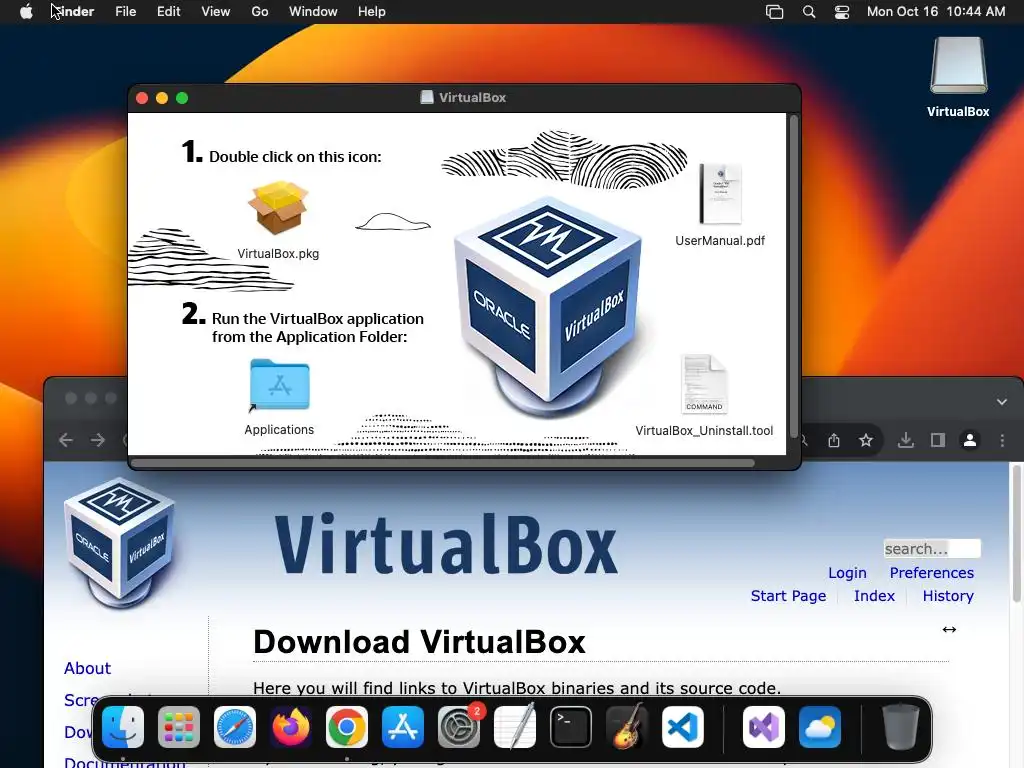1024x768 pixels.
Task: Open Visual Studio Code from the Dock
Action: point(682,727)
